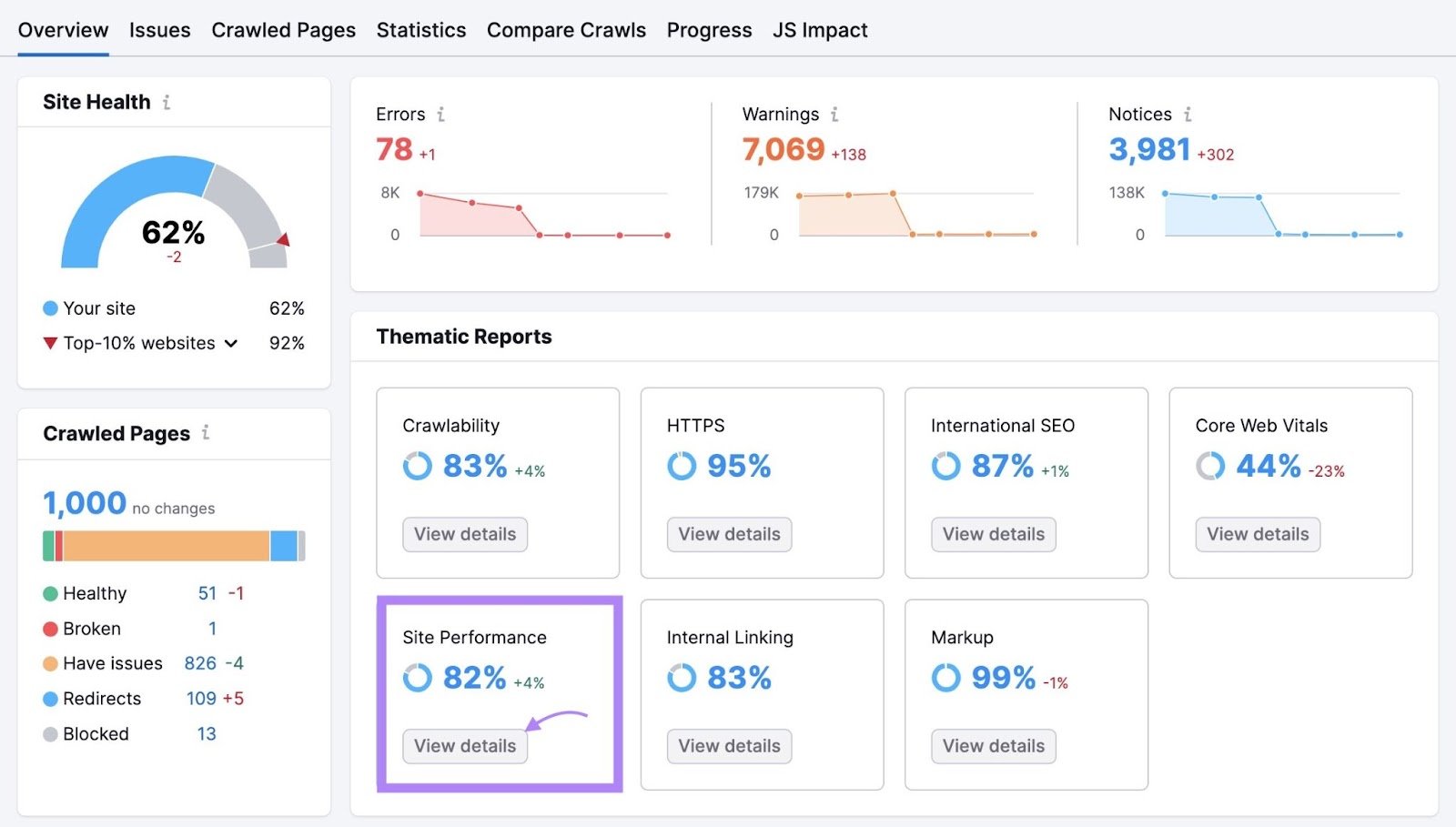Click the red arrow marker on the Site Health gauge
This screenshot has width=1456, height=827.
(285, 241)
